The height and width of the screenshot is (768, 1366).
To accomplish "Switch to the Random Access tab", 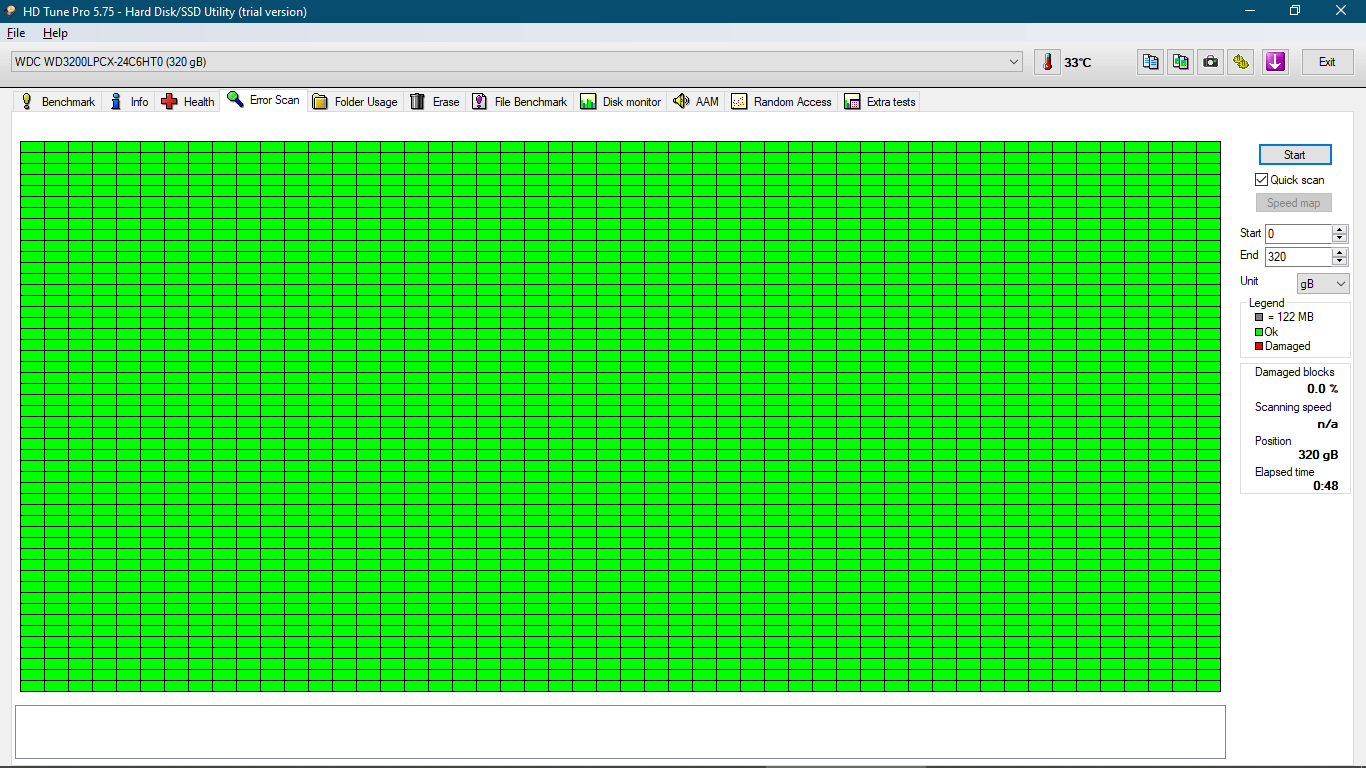I will pos(782,101).
